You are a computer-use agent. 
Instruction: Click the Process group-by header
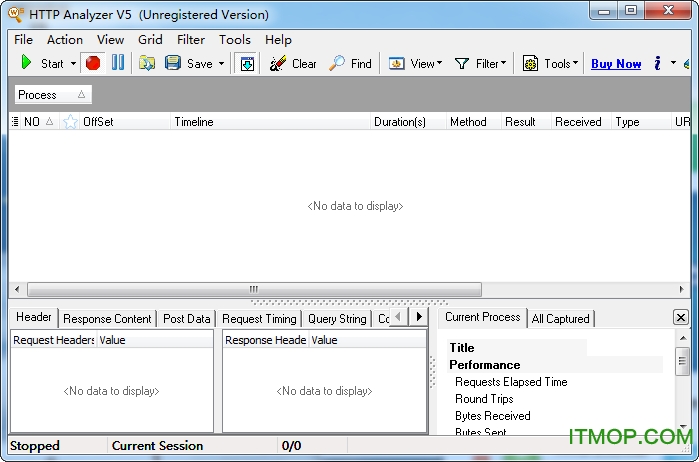pyautogui.click(x=53, y=95)
